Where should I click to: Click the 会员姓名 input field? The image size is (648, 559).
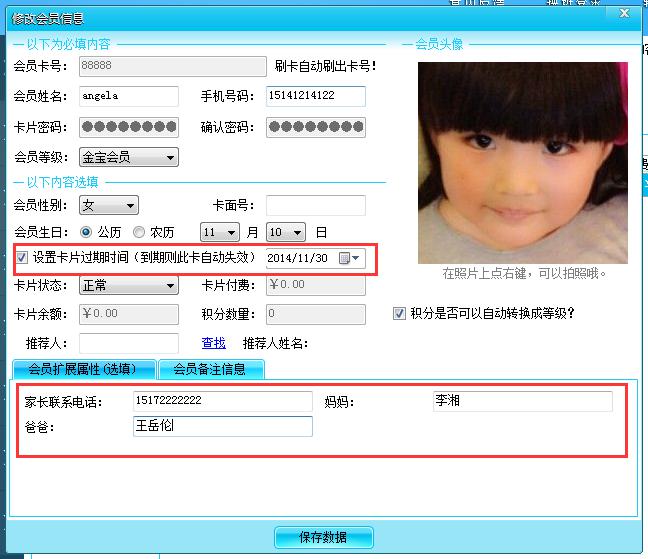128,96
